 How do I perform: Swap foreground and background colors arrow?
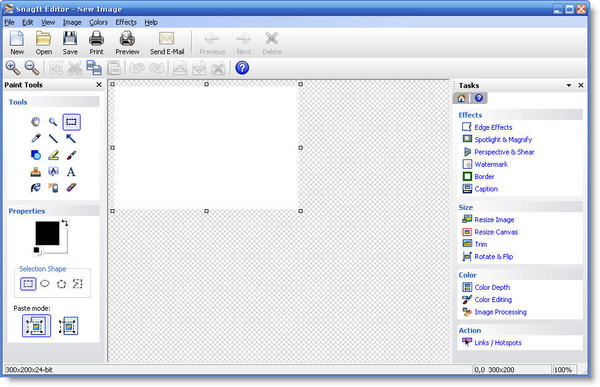point(65,223)
